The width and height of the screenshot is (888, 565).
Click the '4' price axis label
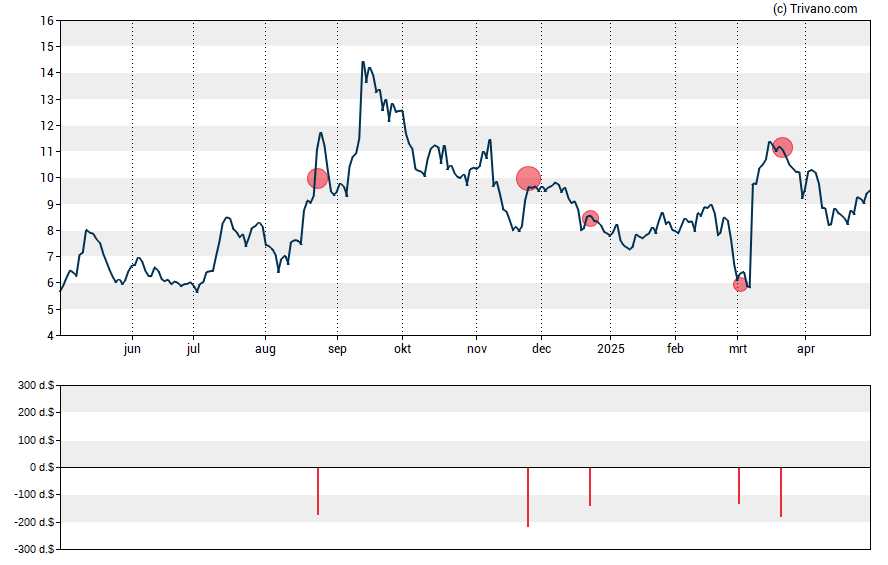coord(50,336)
